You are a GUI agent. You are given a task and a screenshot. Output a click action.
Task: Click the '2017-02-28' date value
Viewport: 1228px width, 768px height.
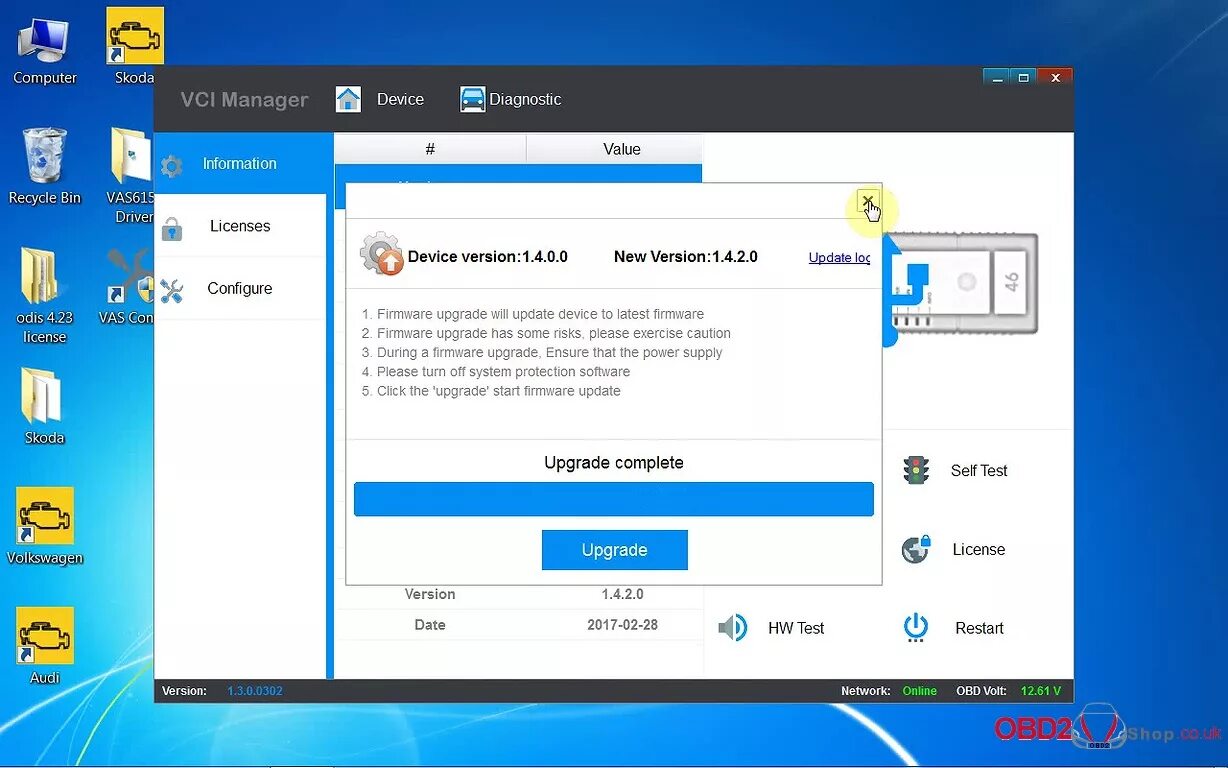click(x=622, y=625)
